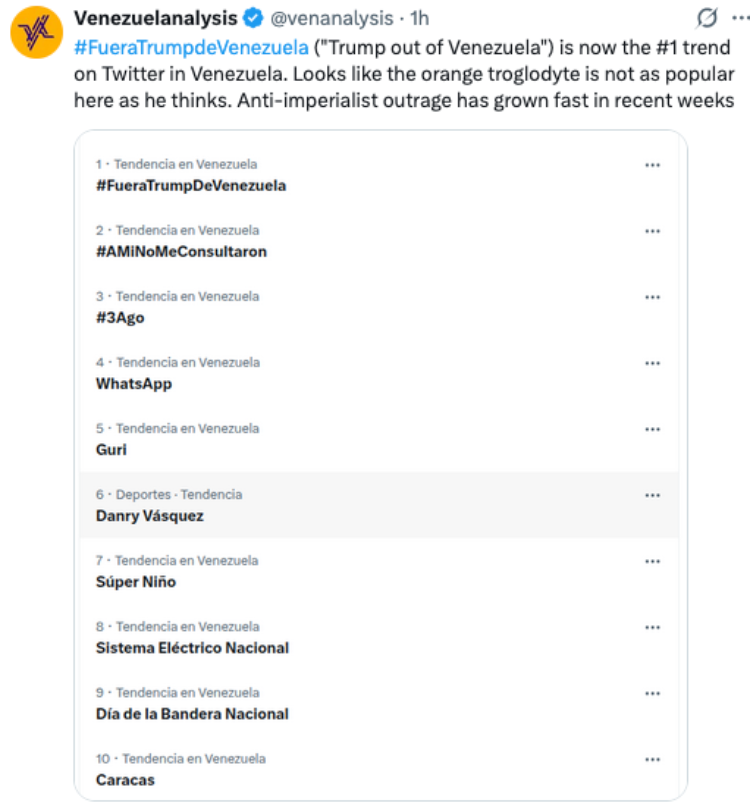Viewport: 750px width, 809px height.
Task: Select the Danry Vásquez sports trend
Action: 379,505
